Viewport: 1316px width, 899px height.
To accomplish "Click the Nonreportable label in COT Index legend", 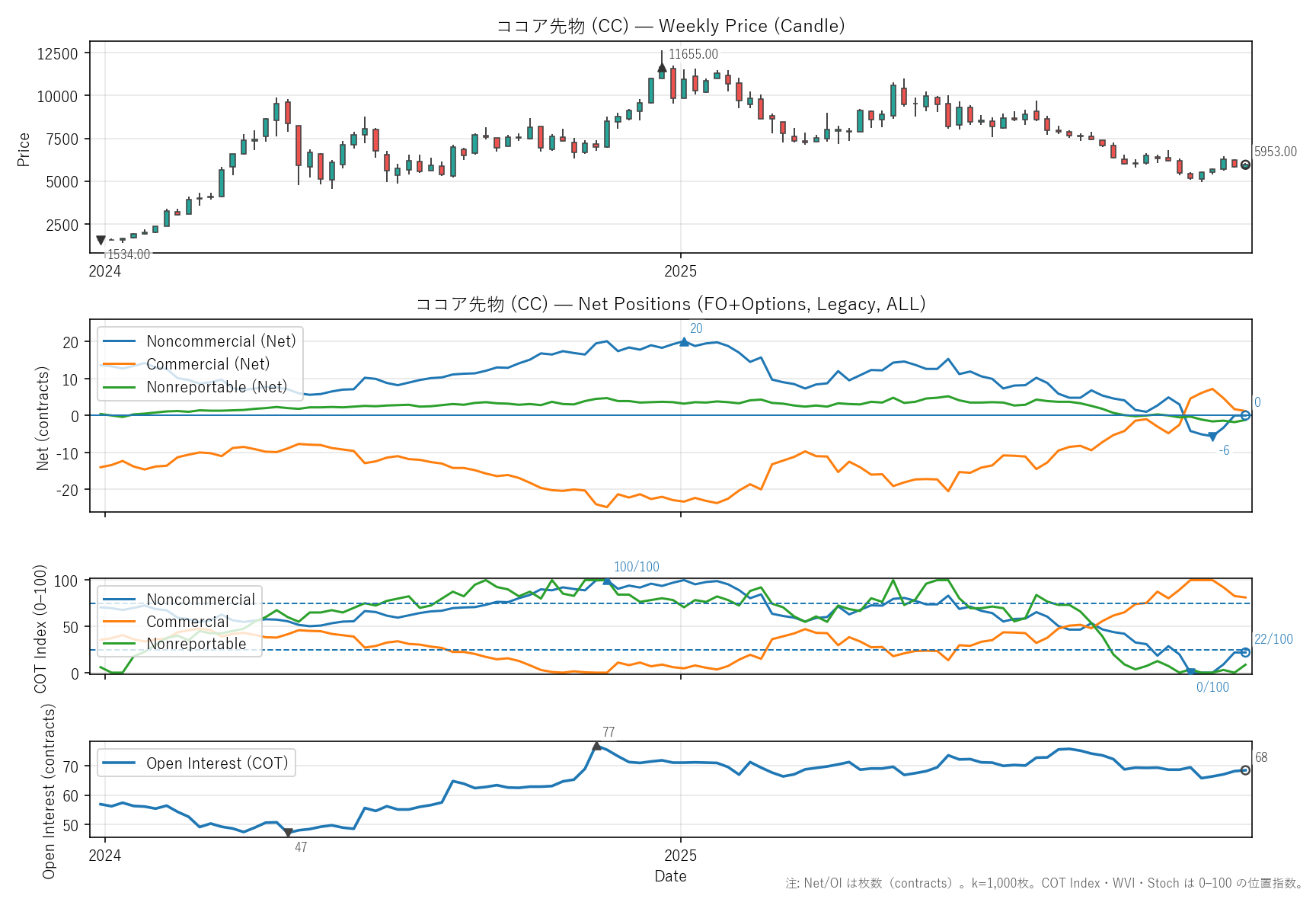I will pos(196,644).
